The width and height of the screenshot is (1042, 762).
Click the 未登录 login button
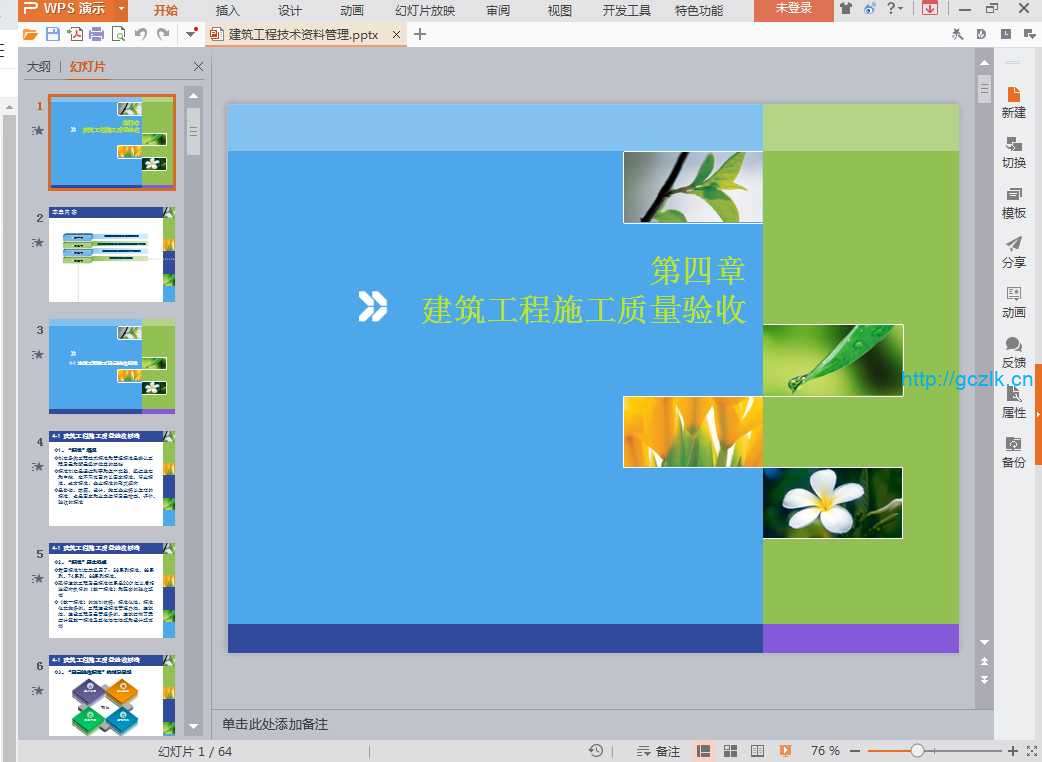(x=793, y=9)
